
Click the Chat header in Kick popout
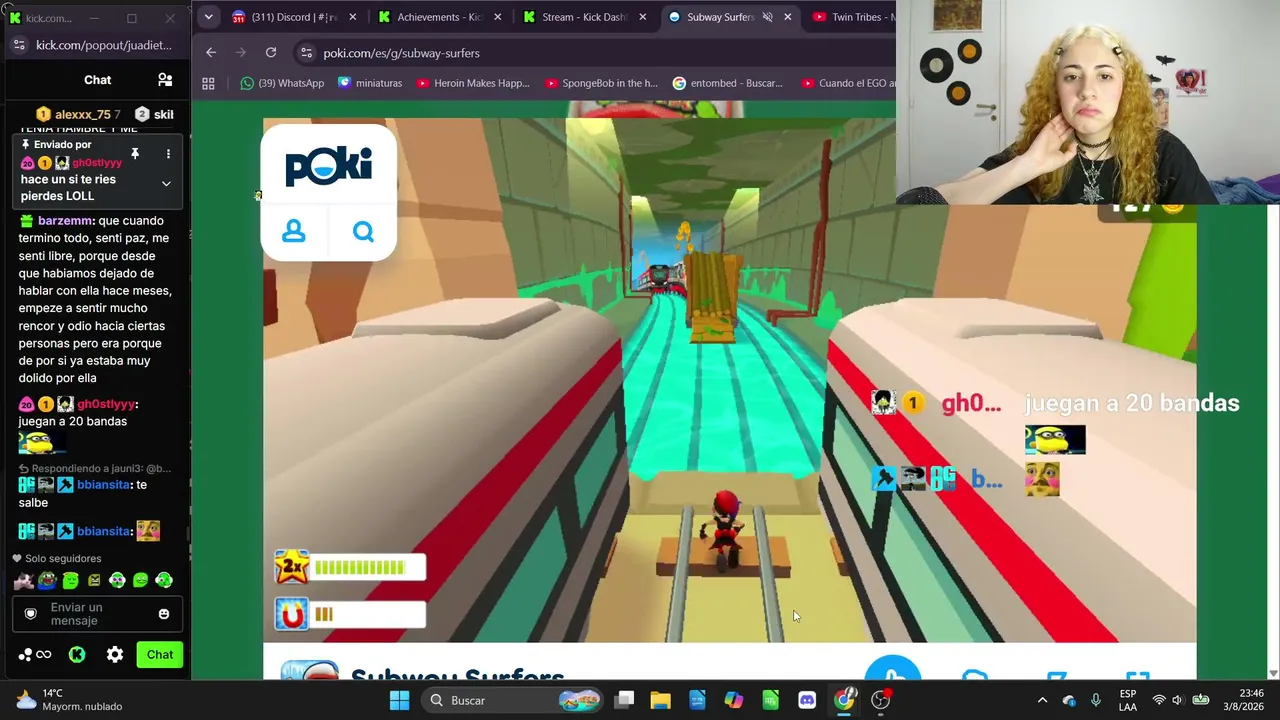click(x=98, y=80)
